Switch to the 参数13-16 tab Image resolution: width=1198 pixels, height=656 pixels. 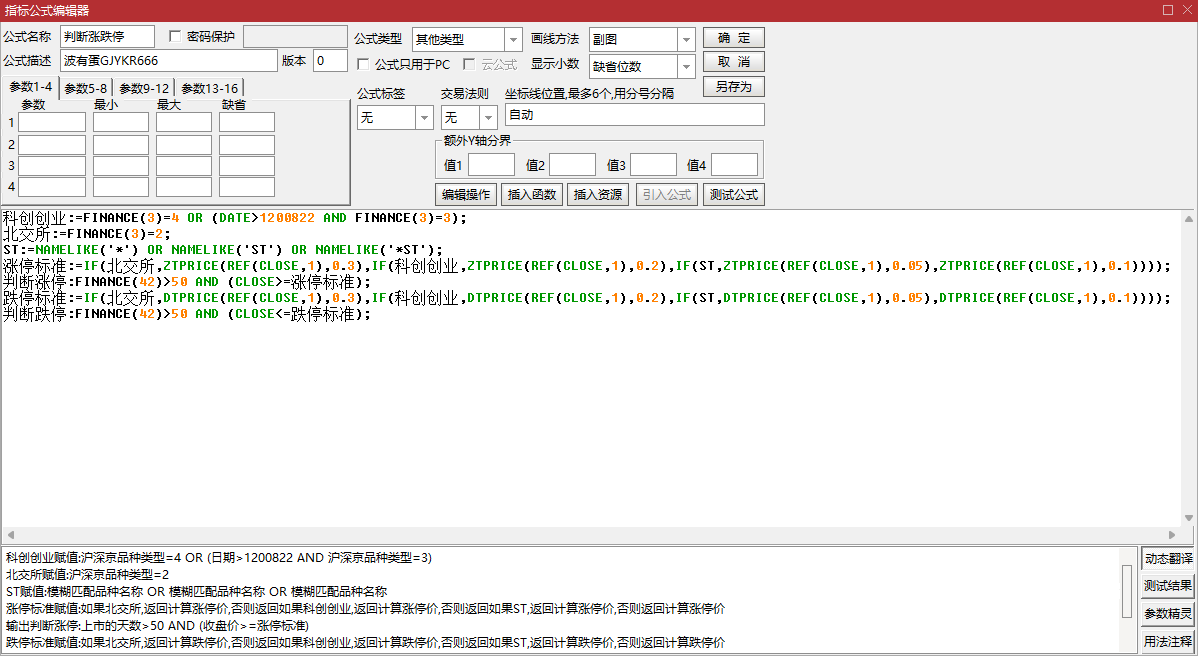tap(209, 88)
